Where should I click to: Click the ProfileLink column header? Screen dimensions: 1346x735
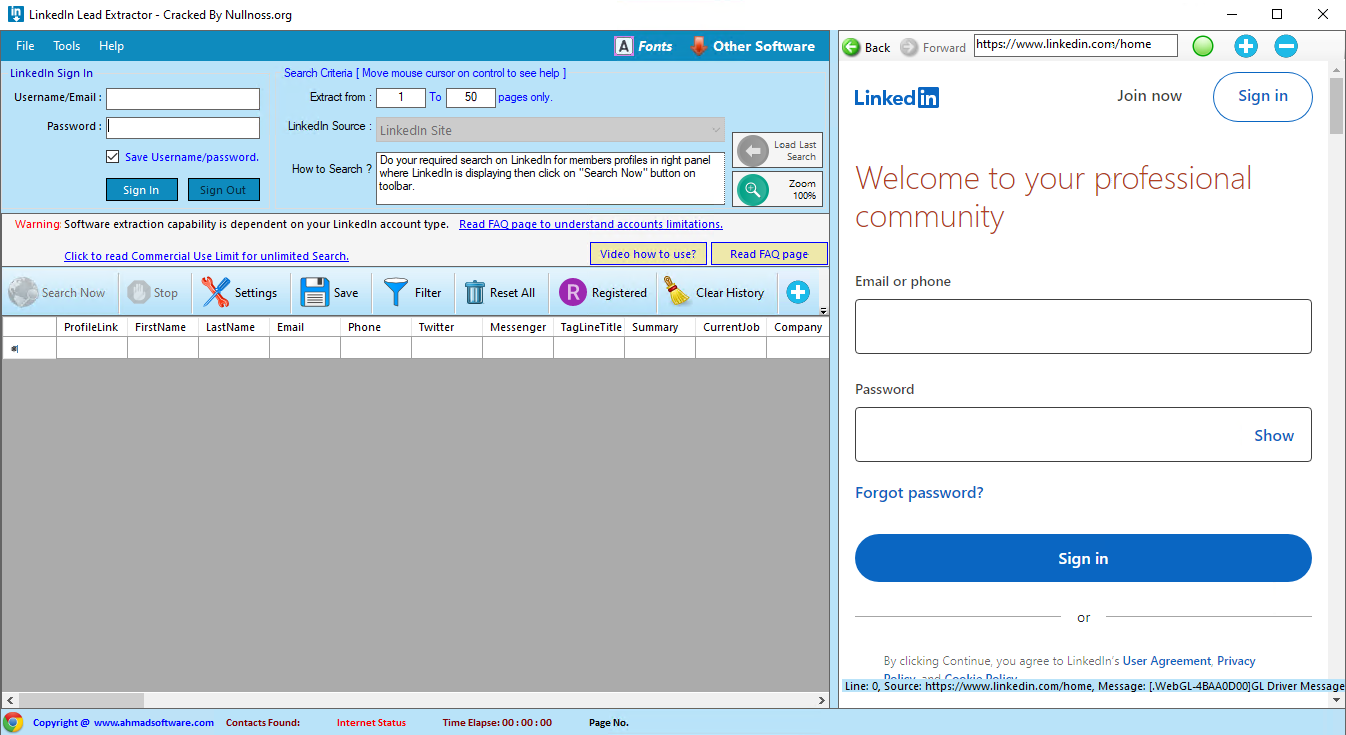coord(91,327)
